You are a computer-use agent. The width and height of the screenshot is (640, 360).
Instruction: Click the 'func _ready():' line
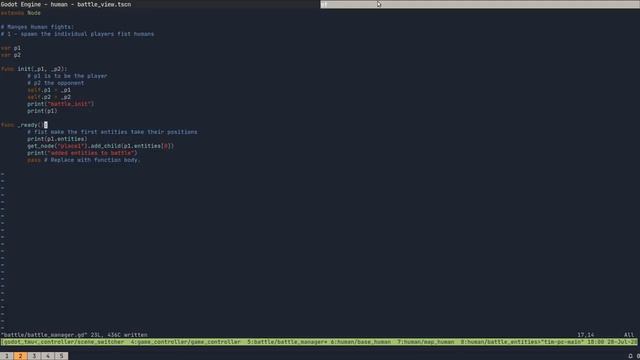pyautogui.click(x=24, y=125)
